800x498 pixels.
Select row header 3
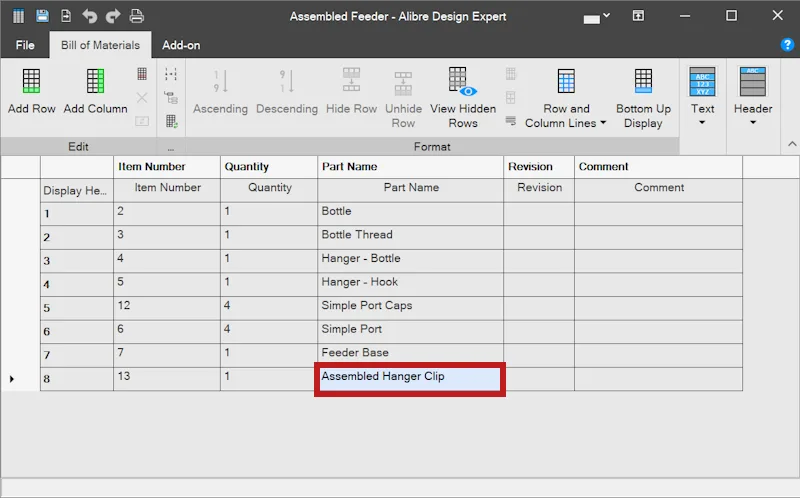pyautogui.click(x=77, y=261)
